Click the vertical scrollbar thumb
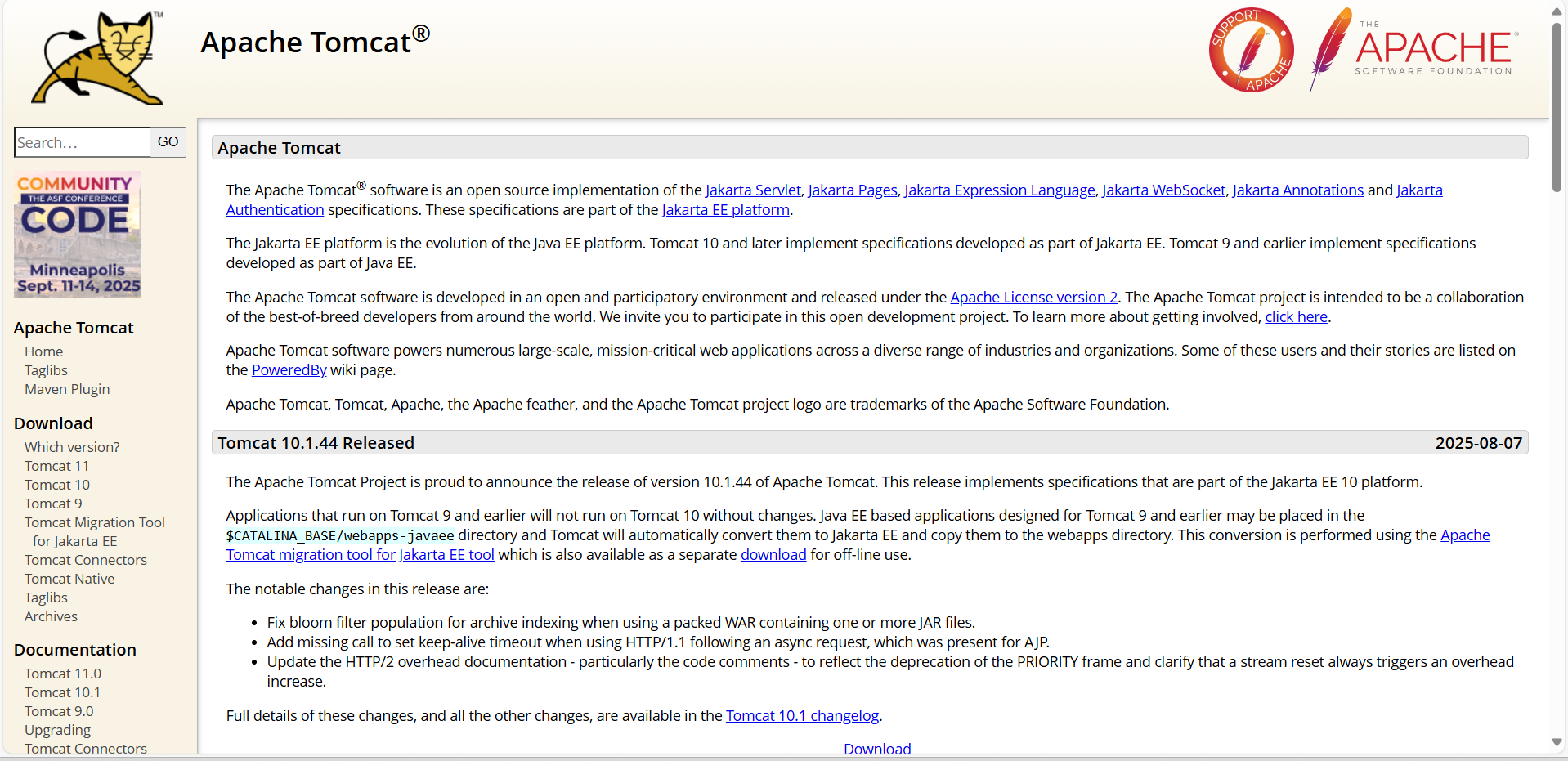The height and width of the screenshot is (761, 1568). click(1557, 106)
